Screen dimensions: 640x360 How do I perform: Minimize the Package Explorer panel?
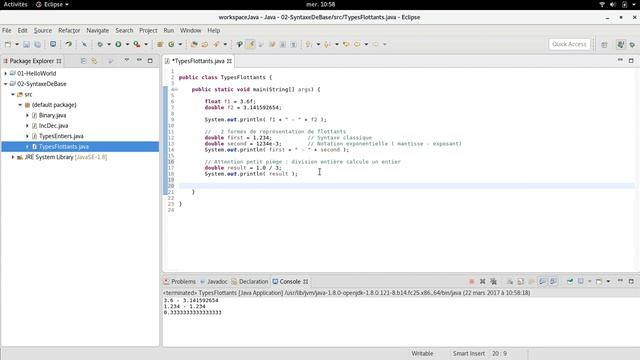tap(139, 60)
